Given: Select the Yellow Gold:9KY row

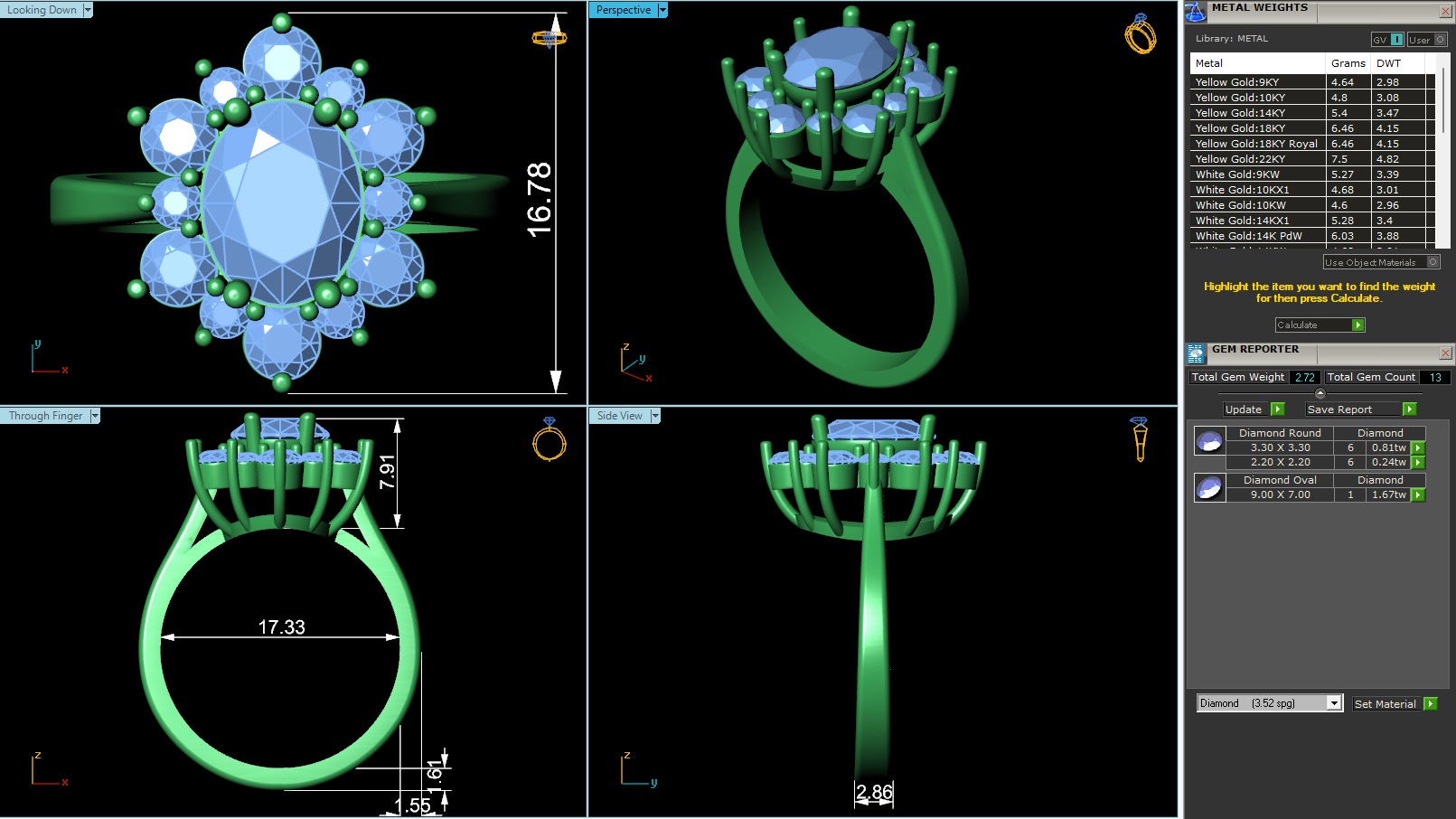Looking at the screenshot, I should [x=1312, y=82].
